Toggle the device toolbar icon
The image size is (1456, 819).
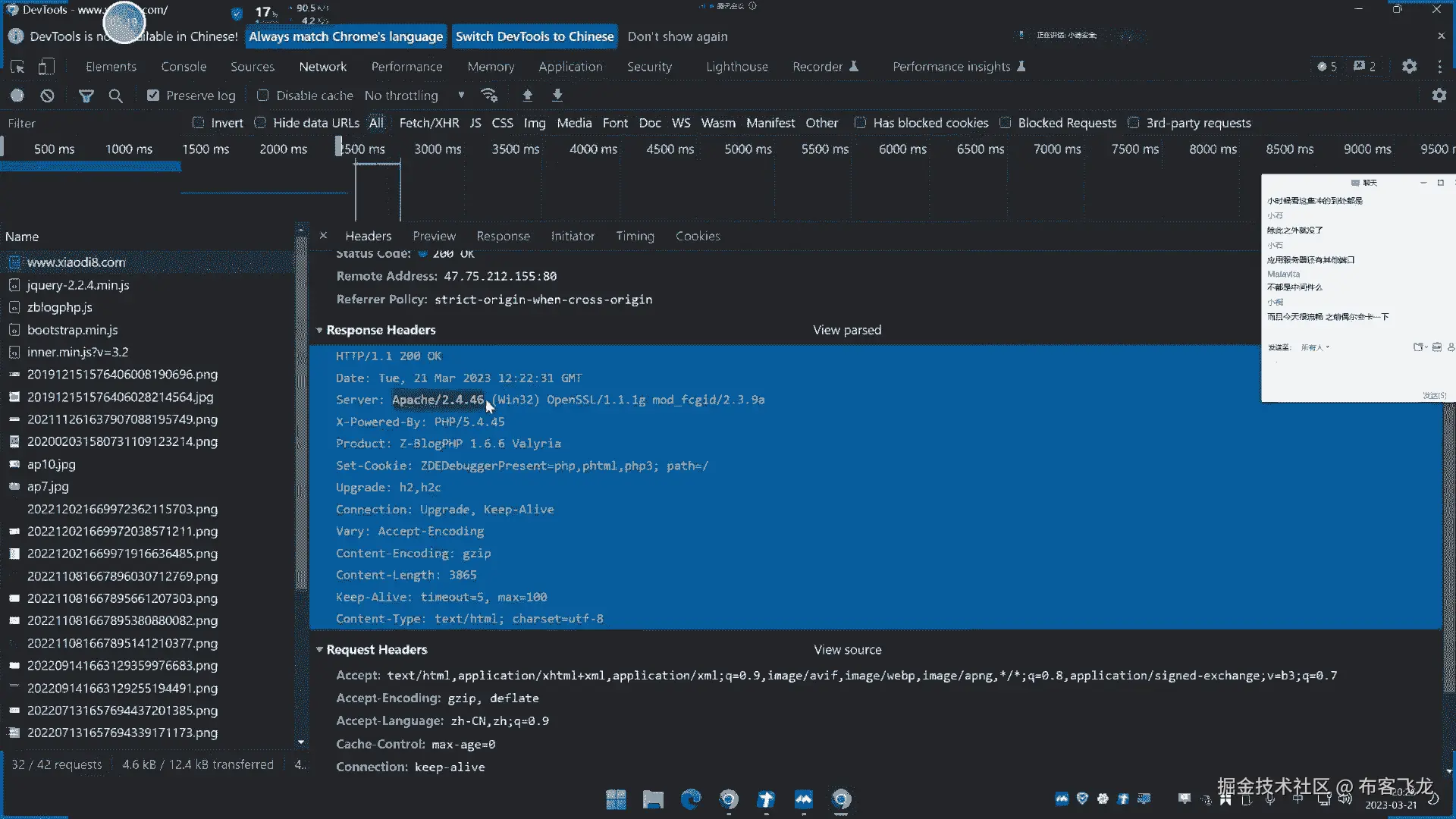[46, 67]
